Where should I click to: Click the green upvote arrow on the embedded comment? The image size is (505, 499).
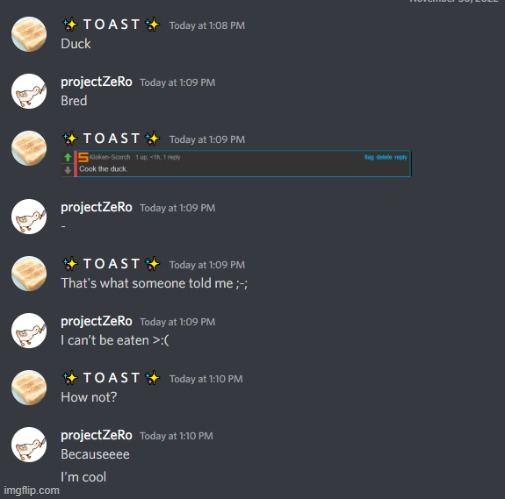click(x=68, y=157)
